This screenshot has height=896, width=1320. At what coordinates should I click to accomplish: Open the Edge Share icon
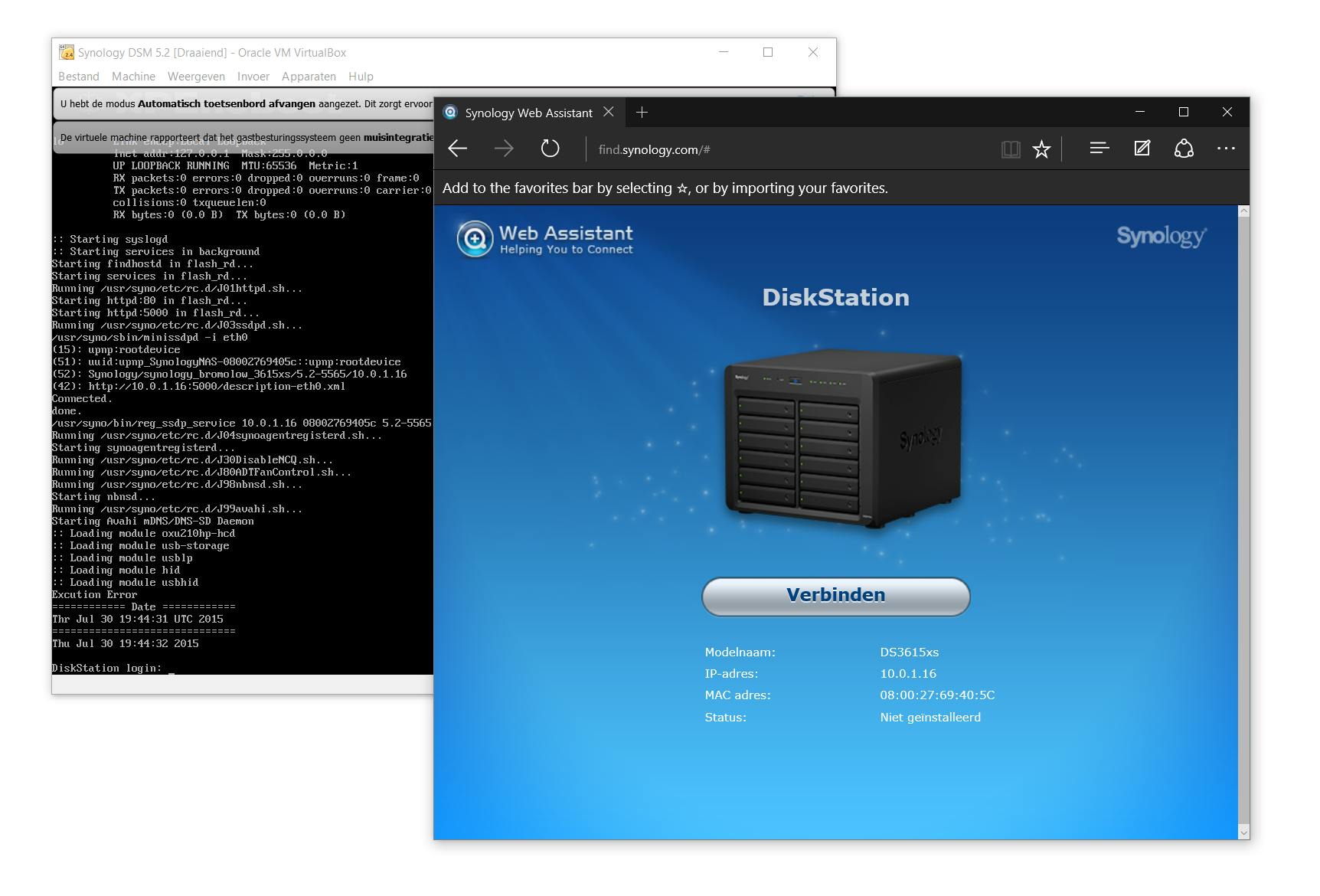(x=1184, y=149)
